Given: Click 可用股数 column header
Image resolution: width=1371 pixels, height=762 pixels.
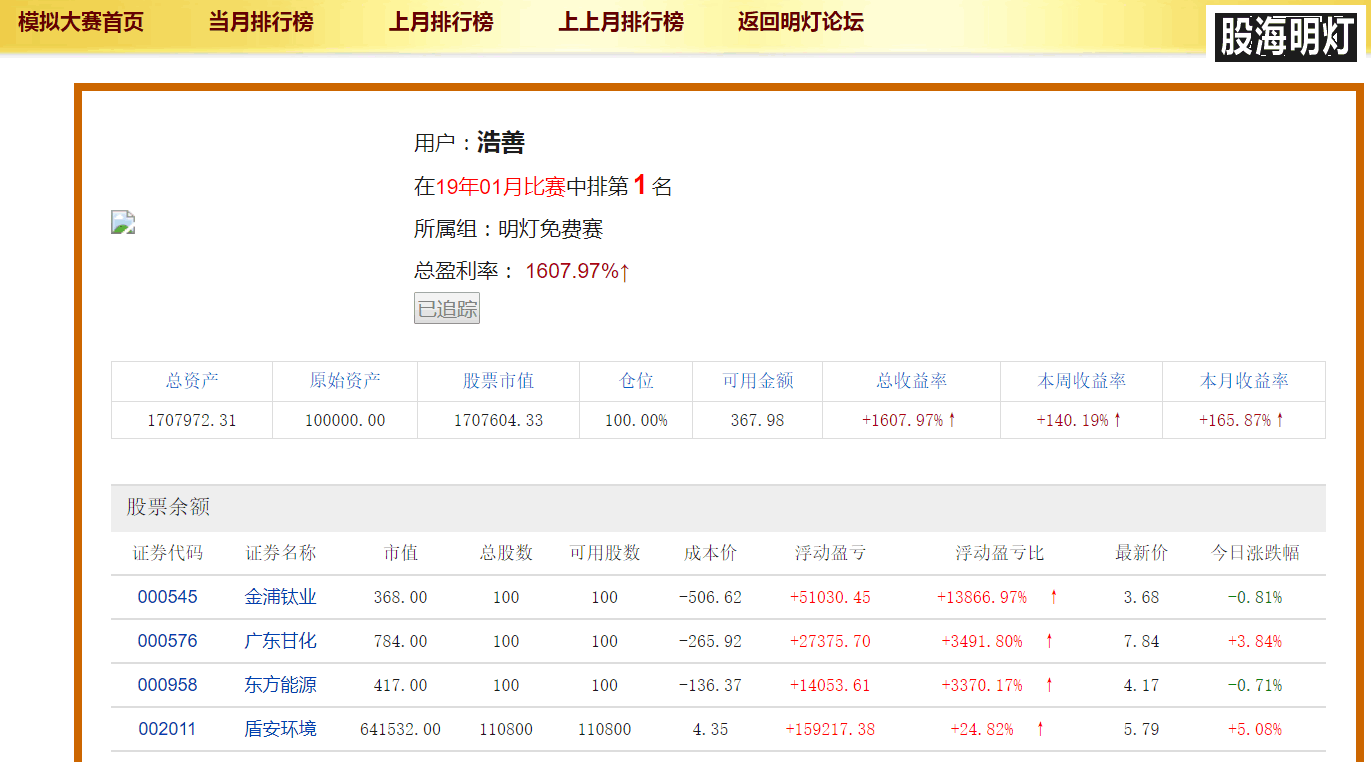Looking at the screenshot, I should coord(605,553).
